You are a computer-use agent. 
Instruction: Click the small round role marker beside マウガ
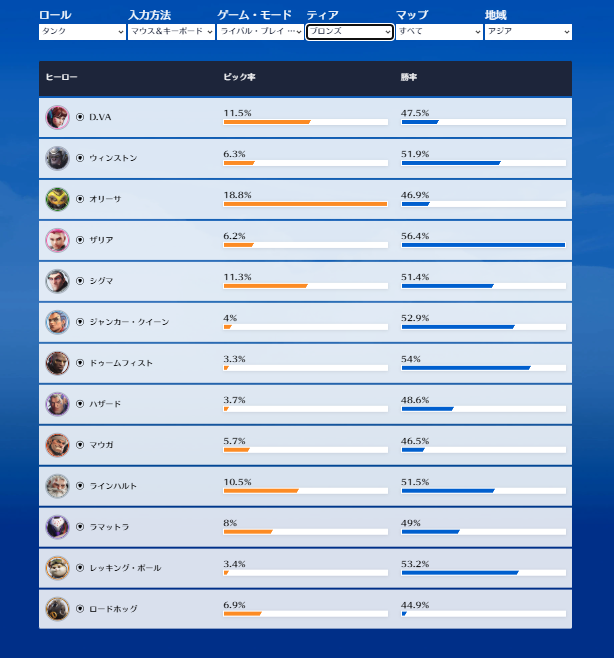(x=80, y=445)
